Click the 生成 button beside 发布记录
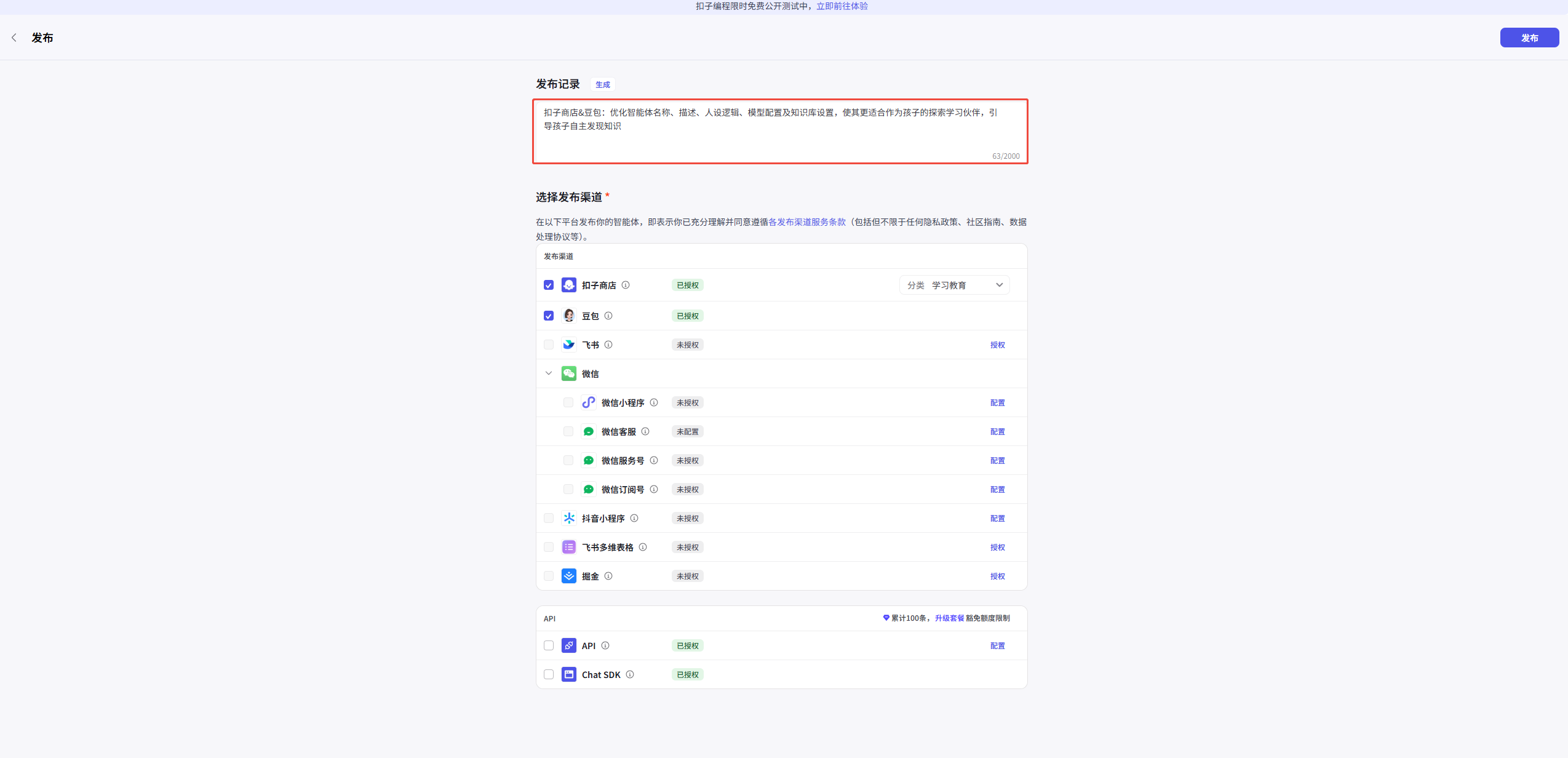 (x=602, y=84)
